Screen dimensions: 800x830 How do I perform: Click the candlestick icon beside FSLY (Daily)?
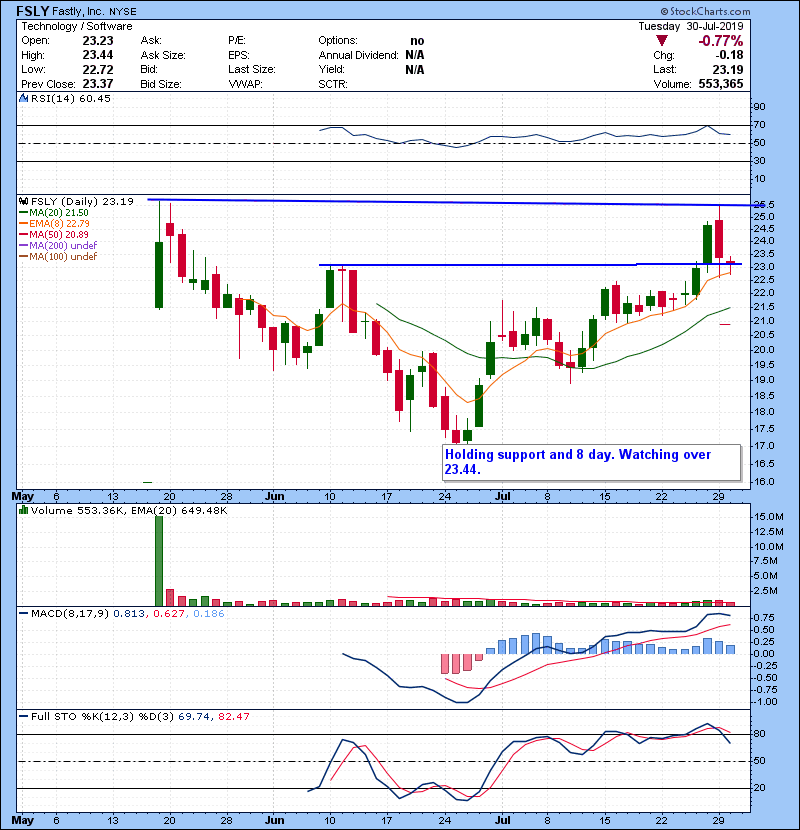(x=23, y=202)
